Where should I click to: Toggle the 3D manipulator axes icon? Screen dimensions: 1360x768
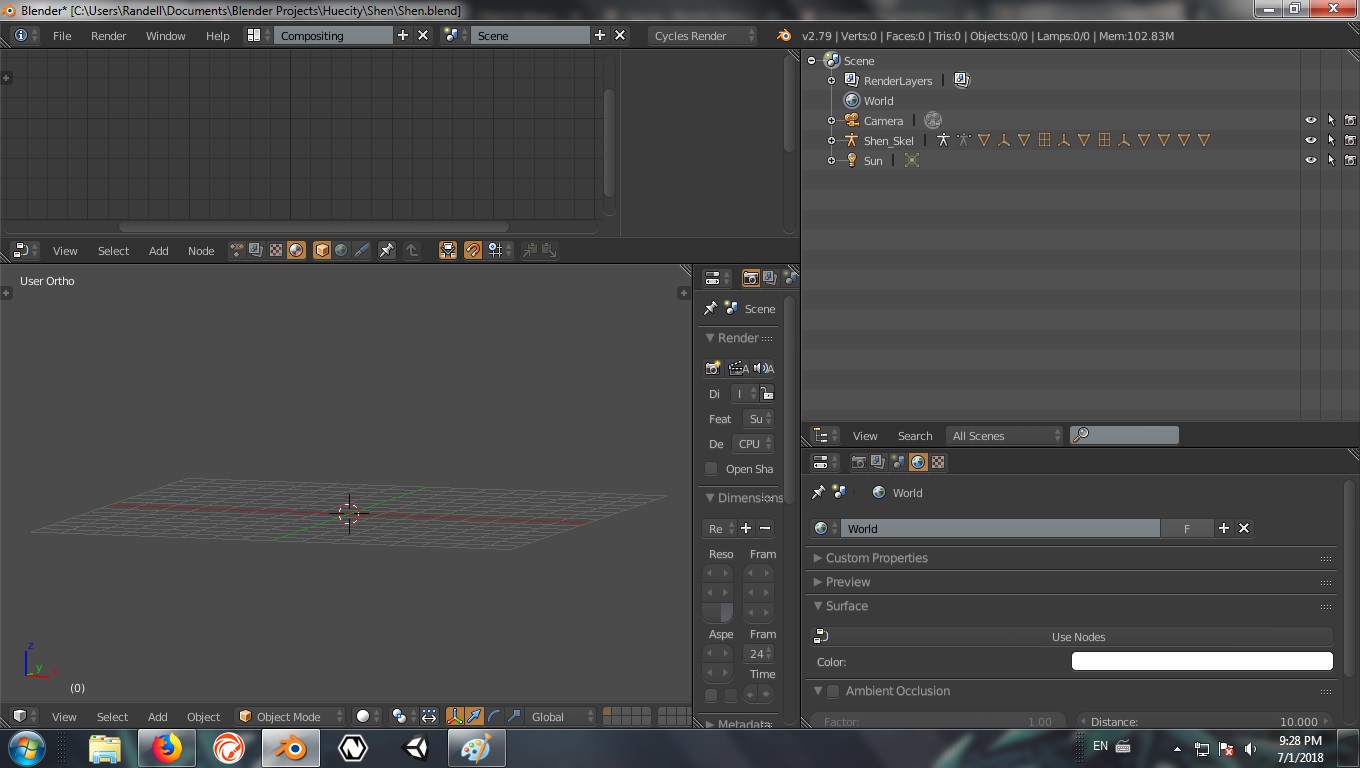pos(455,716)
